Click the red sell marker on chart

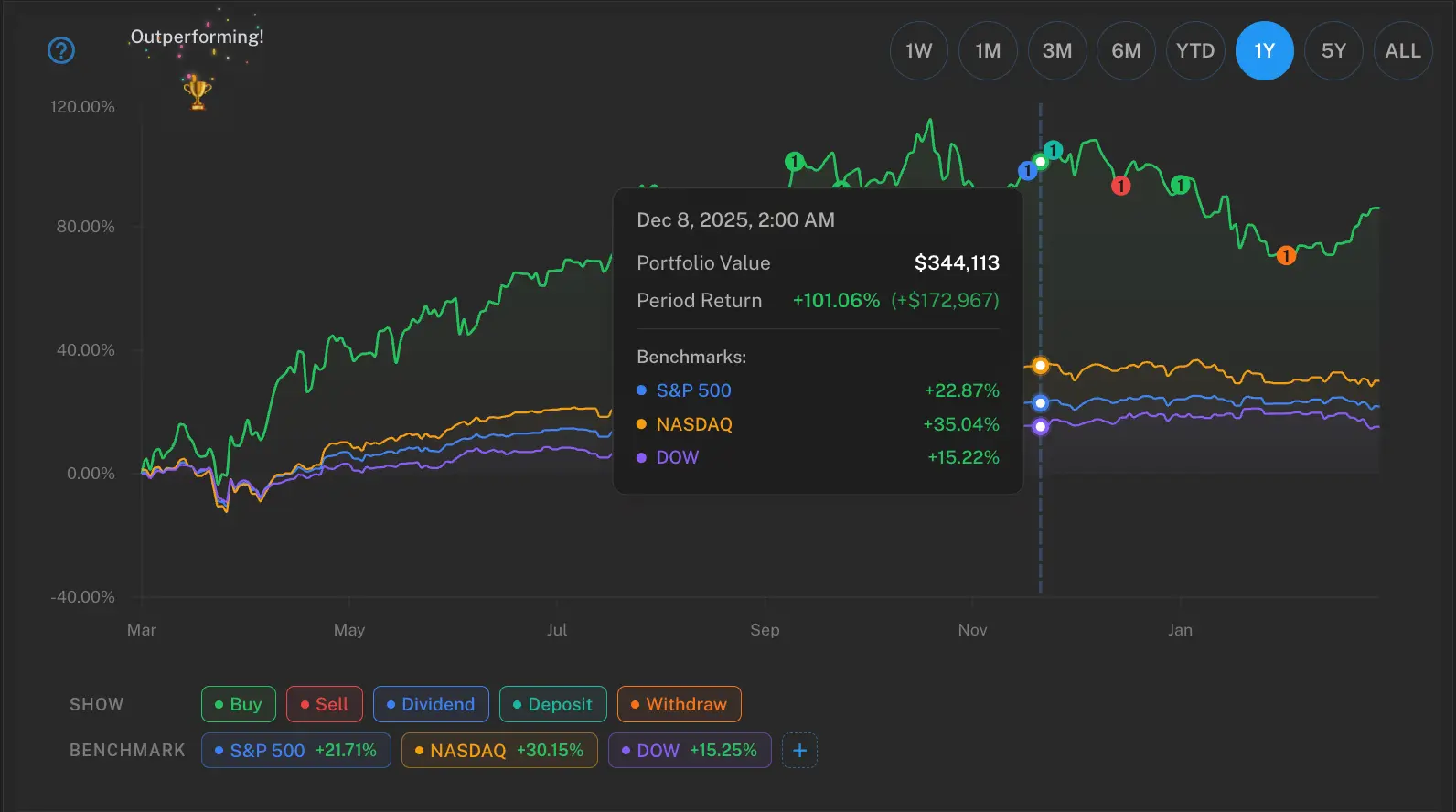pyautogui.click(x=1121, y=187)
